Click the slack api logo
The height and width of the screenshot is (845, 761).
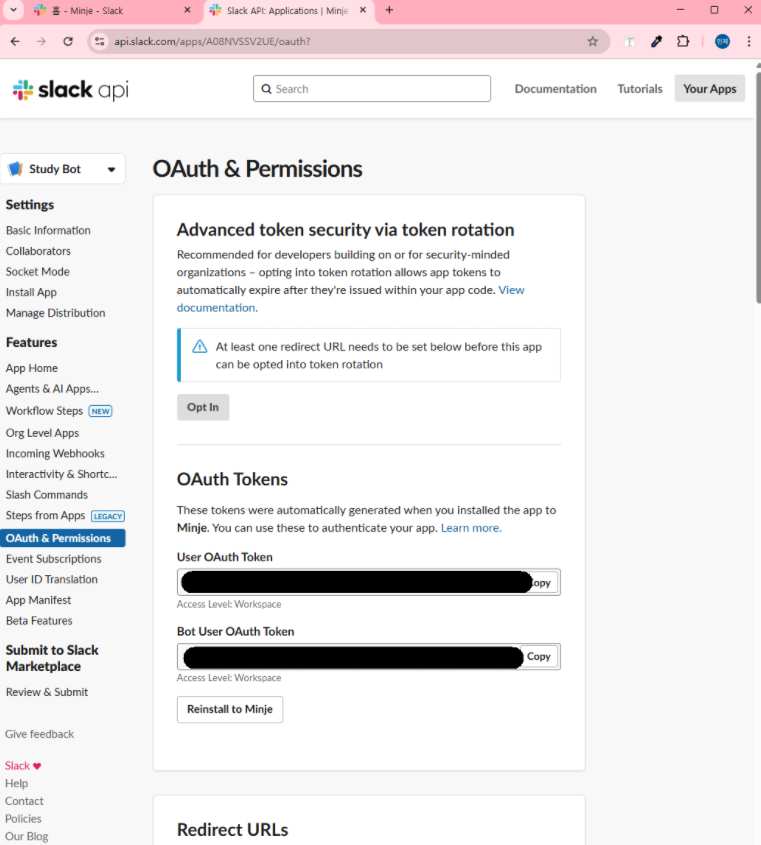click(x=71, y=89)
